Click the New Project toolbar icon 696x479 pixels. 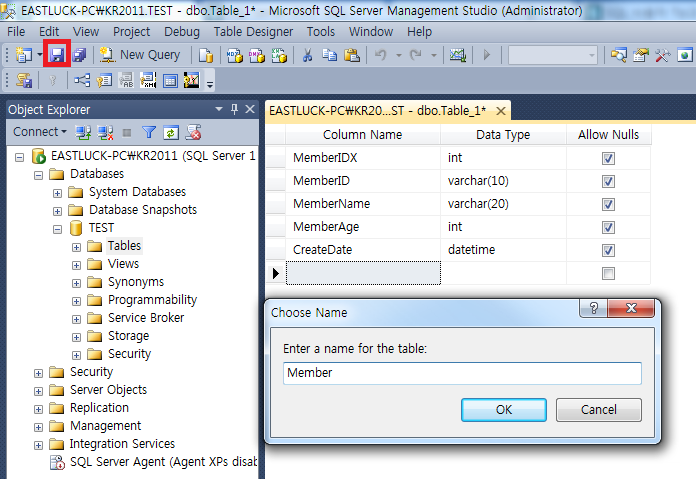click(x=23, y=55)
